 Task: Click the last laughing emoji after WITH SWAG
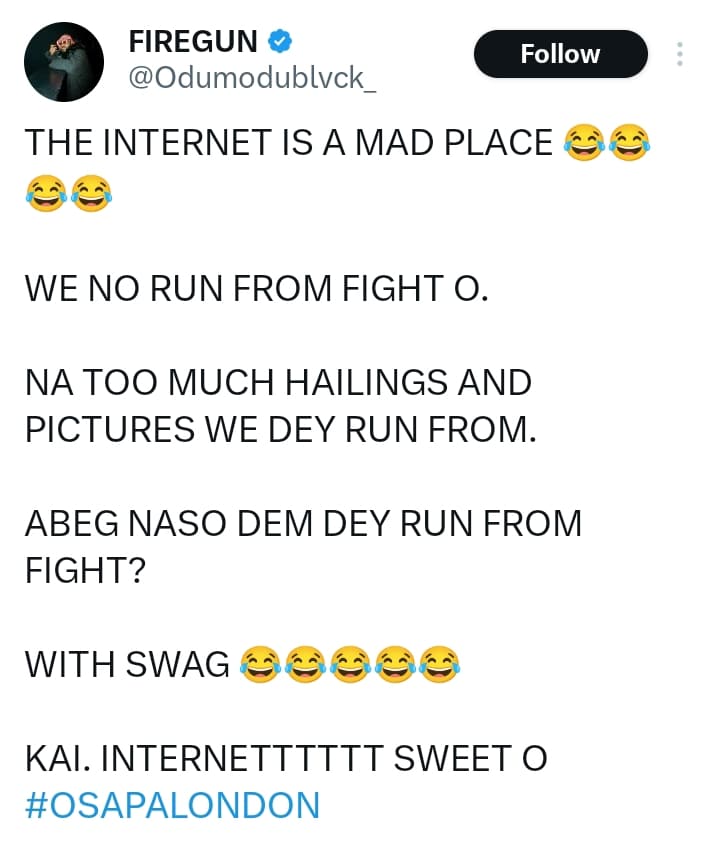pos(440,664)
